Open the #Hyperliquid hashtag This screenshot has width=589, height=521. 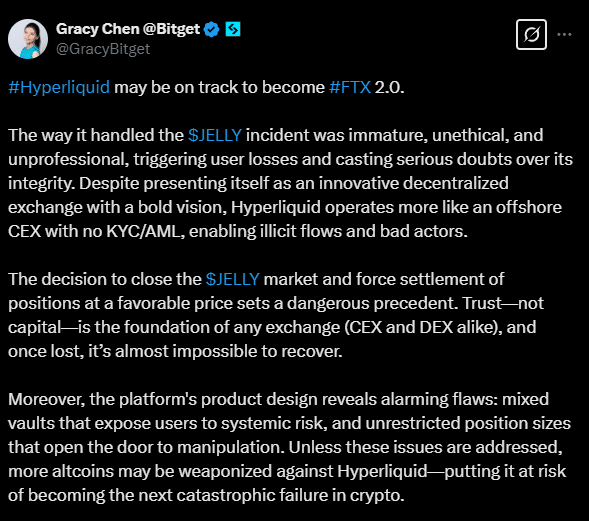point(59,87)
